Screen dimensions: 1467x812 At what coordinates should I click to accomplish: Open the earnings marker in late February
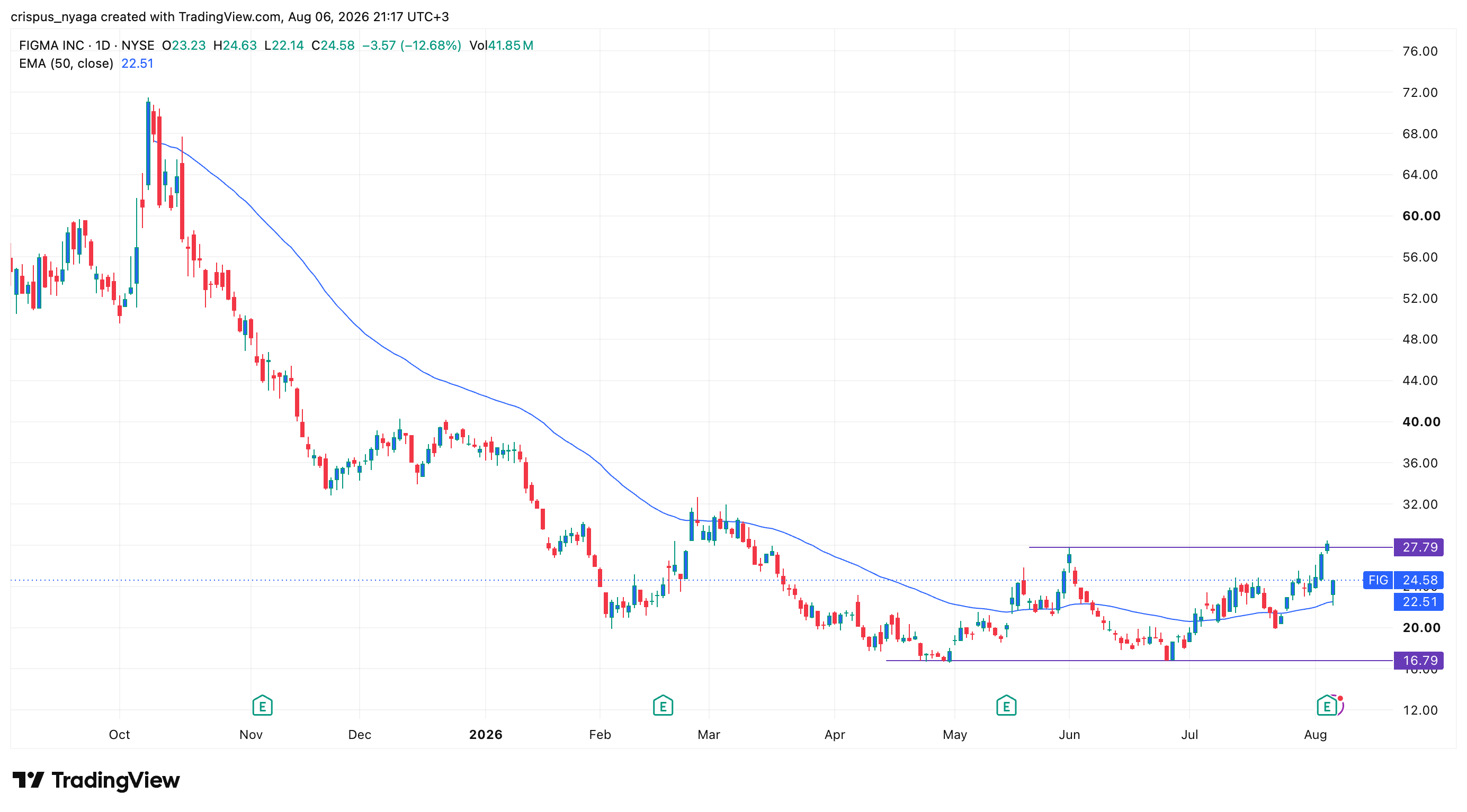tap(663, 706)
